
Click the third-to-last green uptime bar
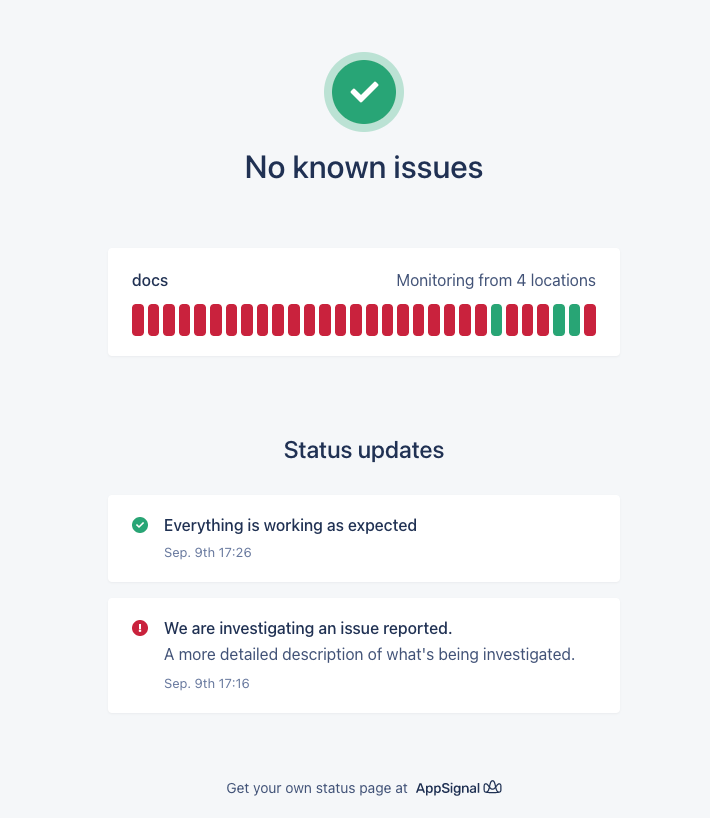click(496, 320)
